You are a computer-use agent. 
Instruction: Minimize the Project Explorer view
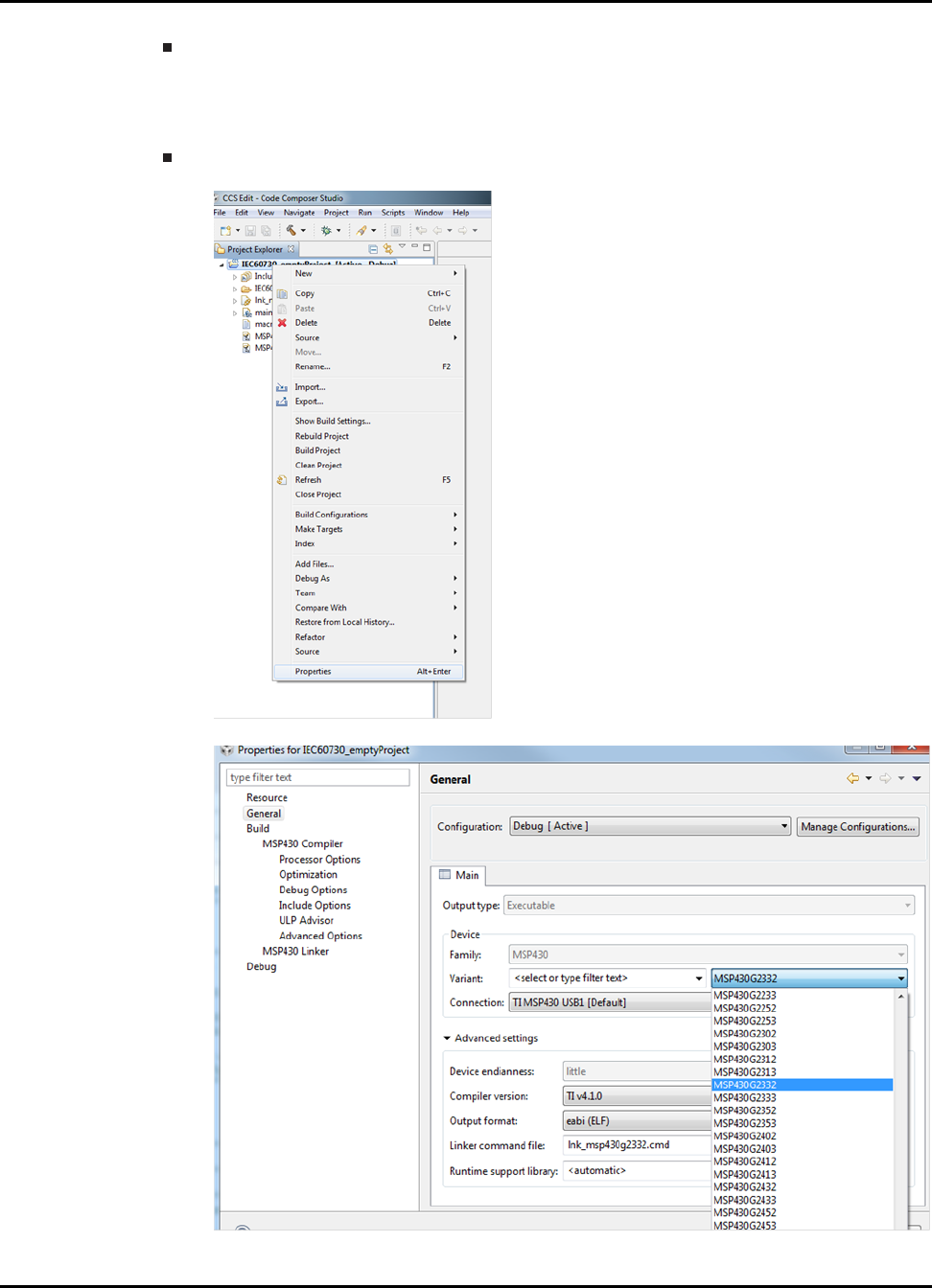[414, 246]
